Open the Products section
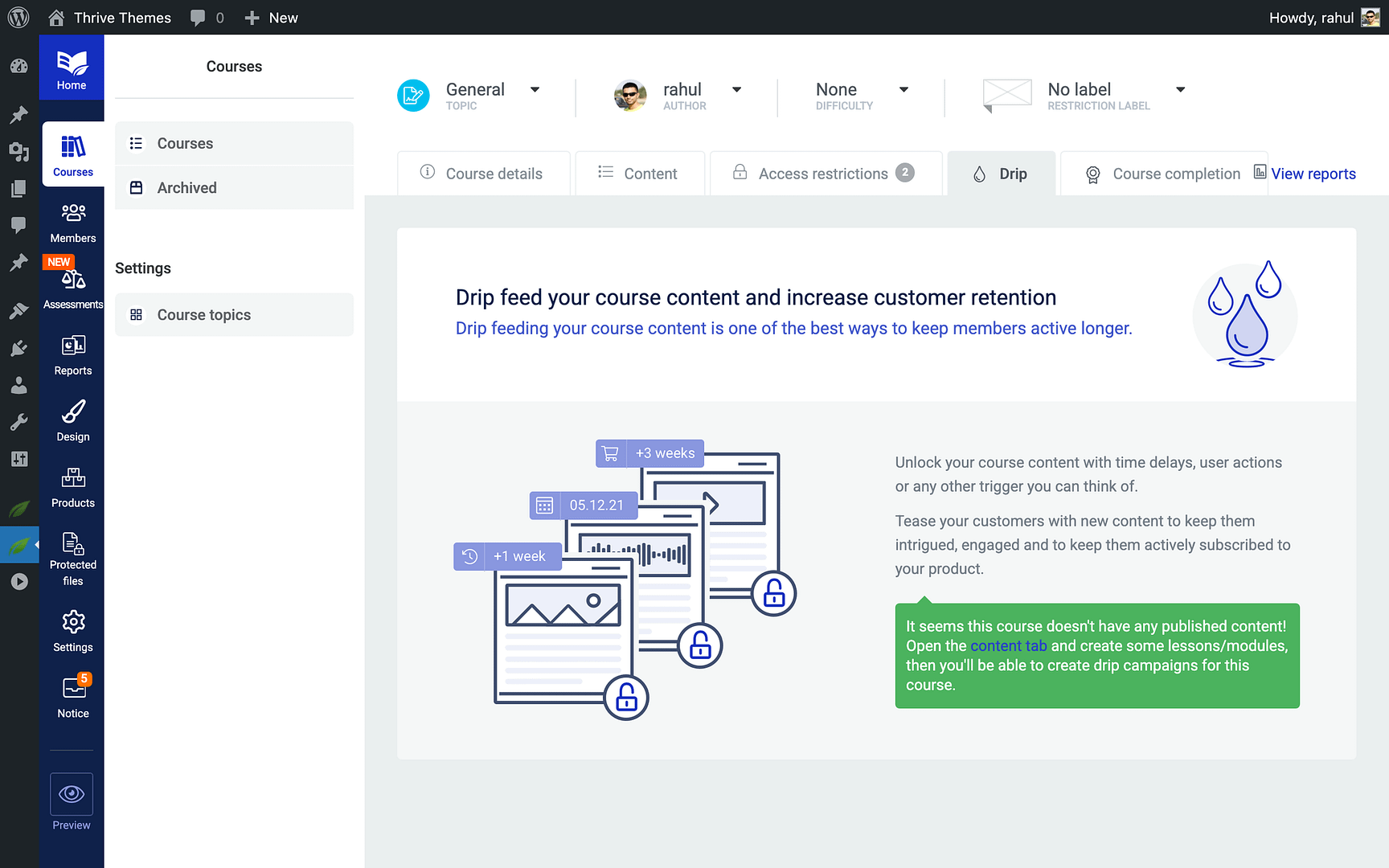Image resolution: width=1389 pixels, height=868 pixels. pyautogui.click(x=72, y=486)
